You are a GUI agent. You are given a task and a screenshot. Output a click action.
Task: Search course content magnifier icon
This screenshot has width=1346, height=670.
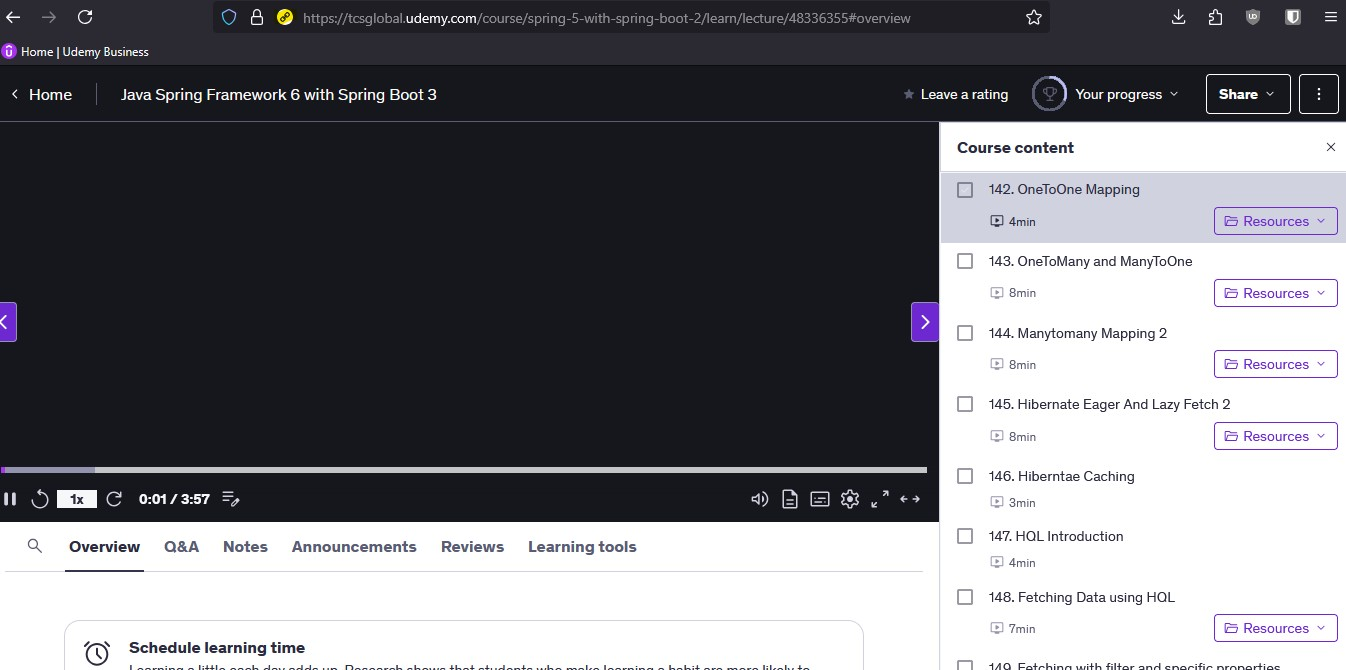click(35, 546)
